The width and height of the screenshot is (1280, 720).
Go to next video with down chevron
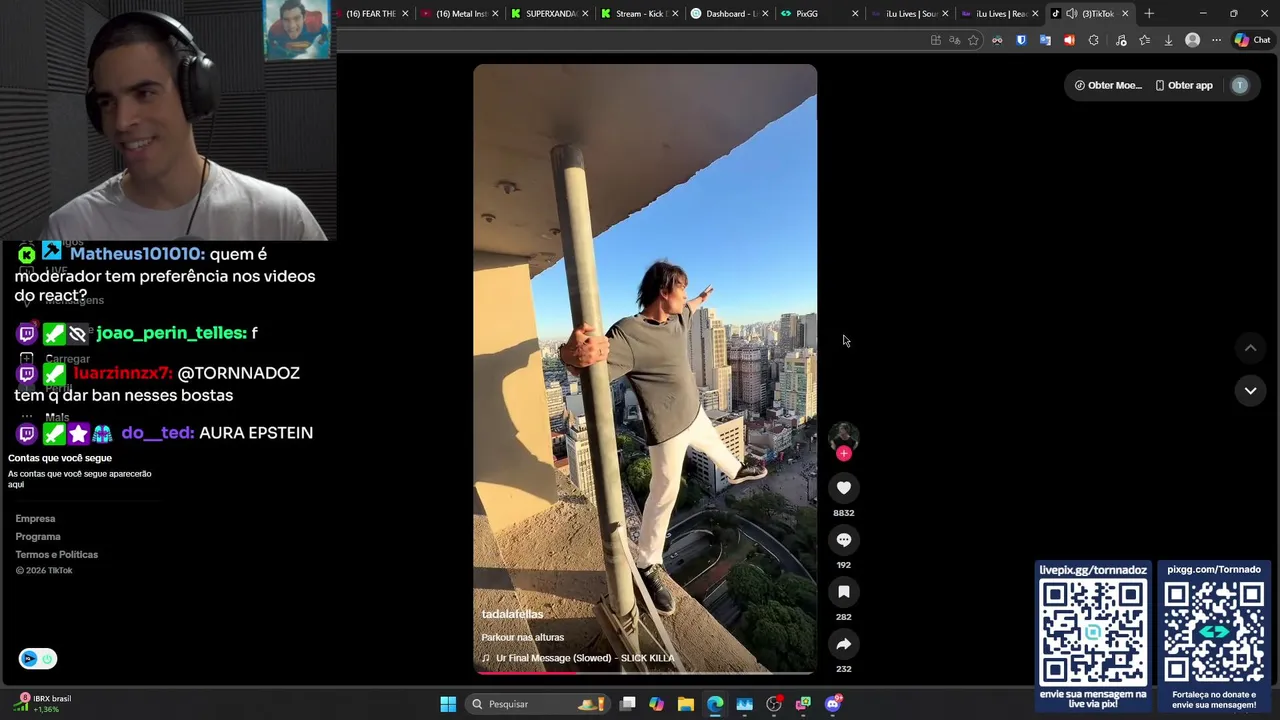click(x=1250, y=391)
